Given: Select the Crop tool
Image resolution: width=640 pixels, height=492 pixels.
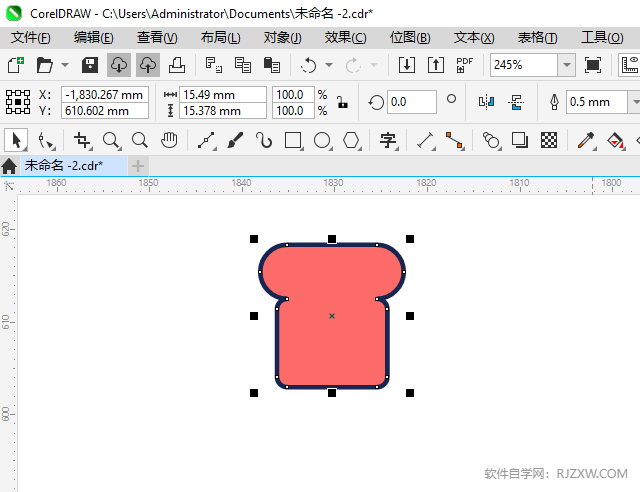Looking at the screenshot, I should tap(82, 140).
